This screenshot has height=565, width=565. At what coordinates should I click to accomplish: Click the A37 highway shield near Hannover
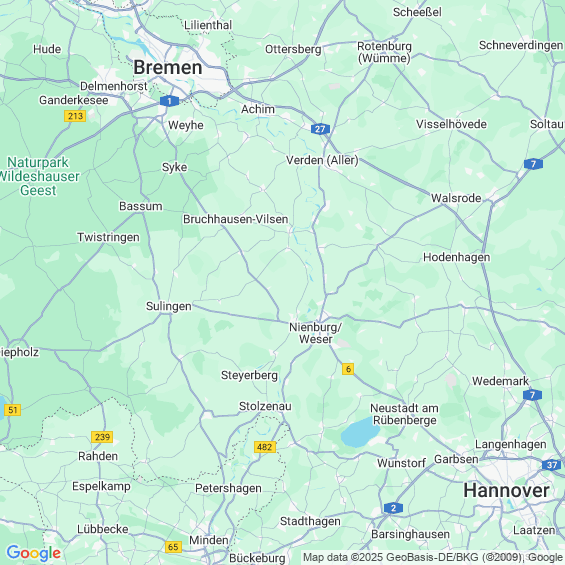pos(551,465)
